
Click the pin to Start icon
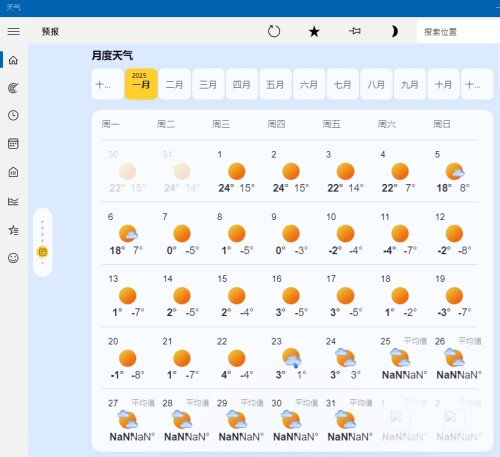pyautogui.click(x=355, y=31)
